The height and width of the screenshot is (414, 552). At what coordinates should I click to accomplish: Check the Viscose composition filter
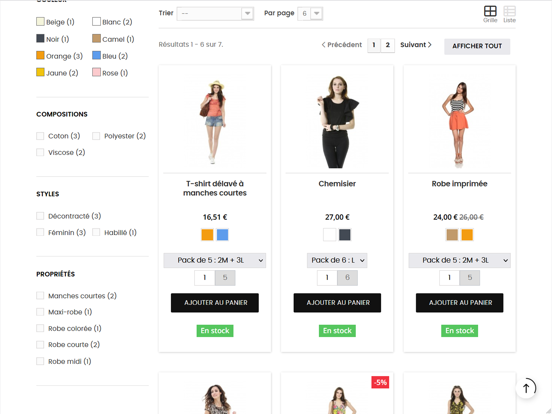click(40, 152)
